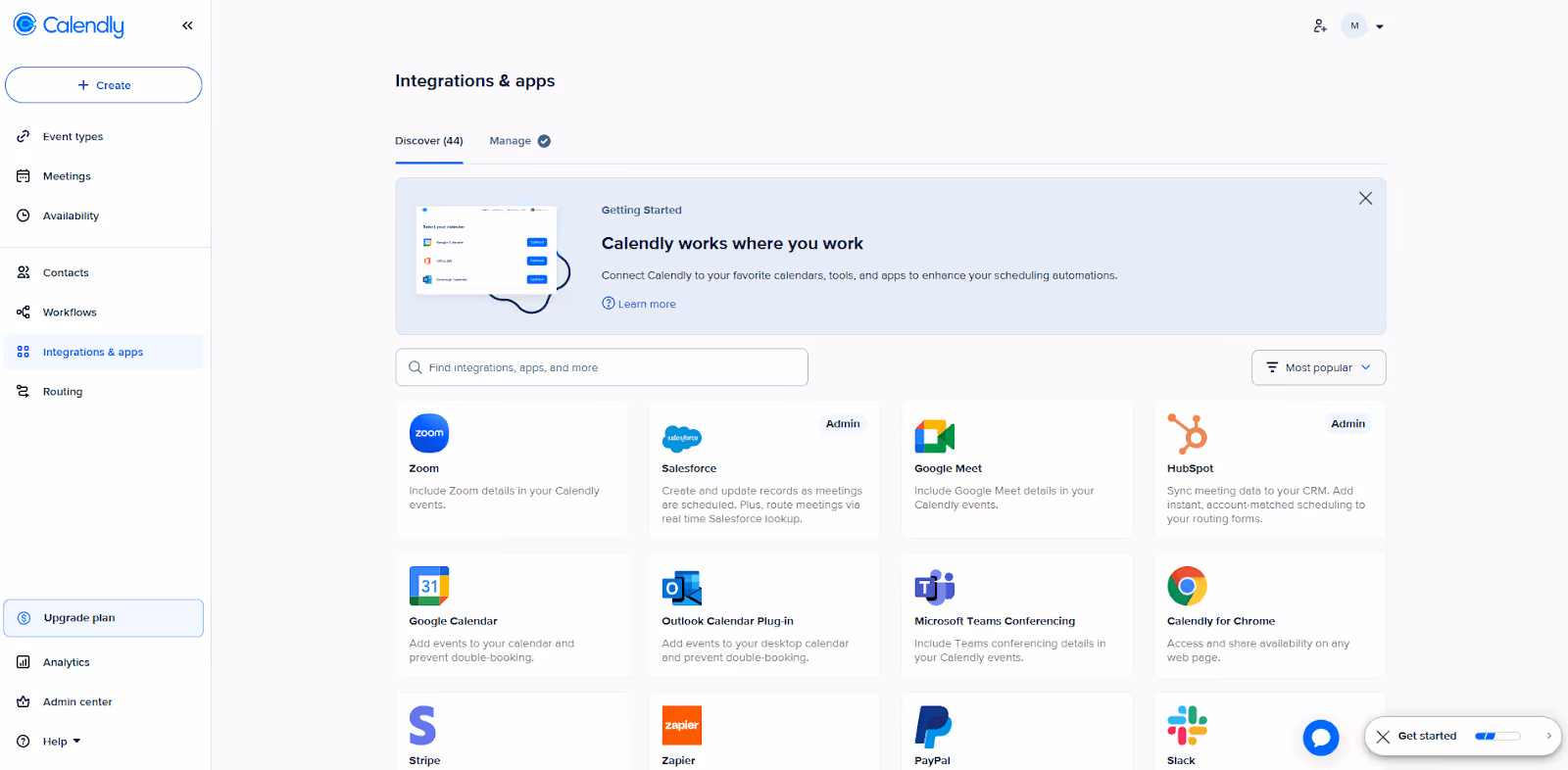Click the Getting Started illustration thumbnail
This screenshot has width=1568, height=770.
click(x=493, y=258)
